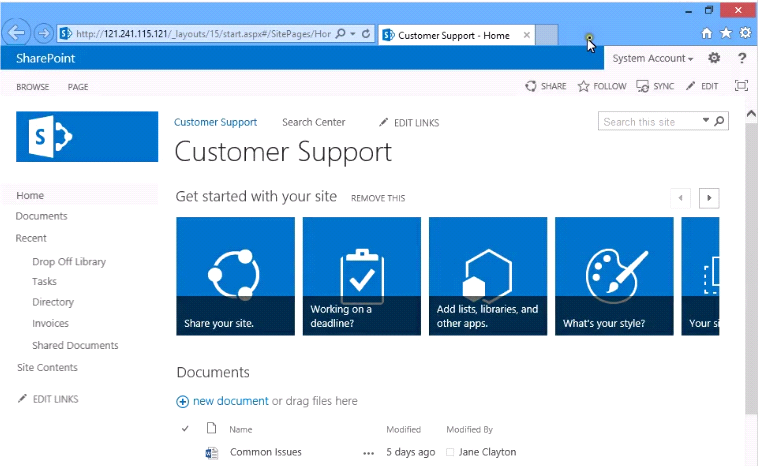This screenshot has height=466, width=758.
Task: Click the Jane Clayton name
Action: coord(487,452)
